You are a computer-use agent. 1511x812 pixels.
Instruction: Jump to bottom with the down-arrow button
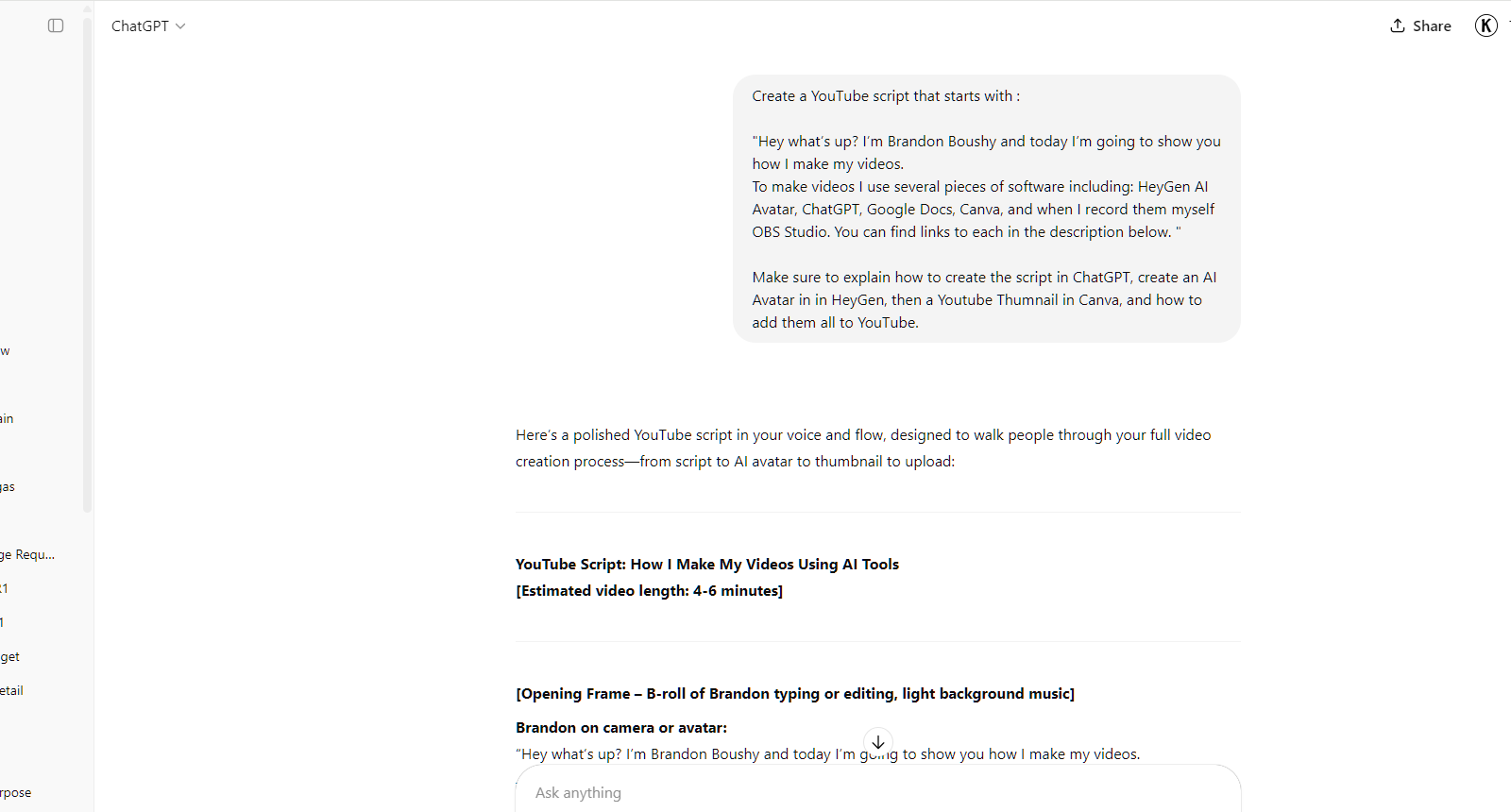(x=878, y=742)
